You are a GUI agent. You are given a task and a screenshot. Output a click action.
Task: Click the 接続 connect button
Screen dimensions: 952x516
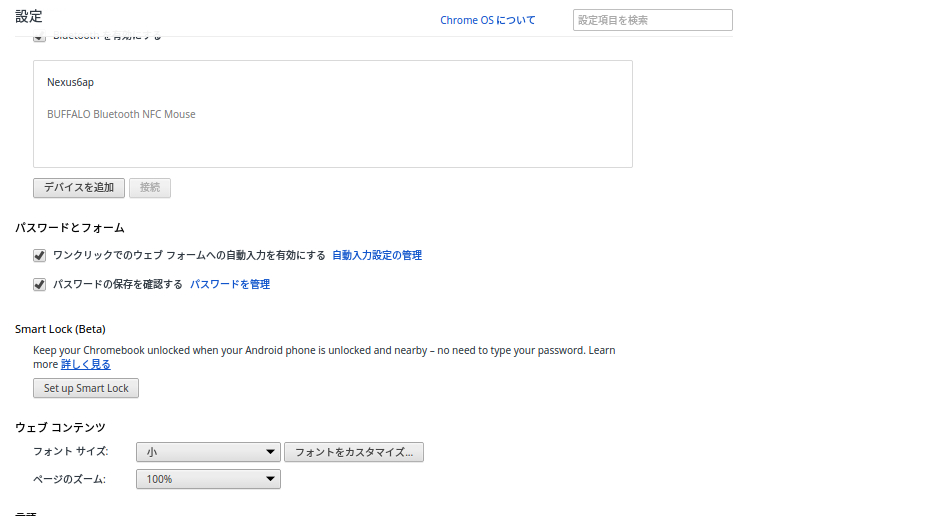pyautogui.click(x=150, y=188)
